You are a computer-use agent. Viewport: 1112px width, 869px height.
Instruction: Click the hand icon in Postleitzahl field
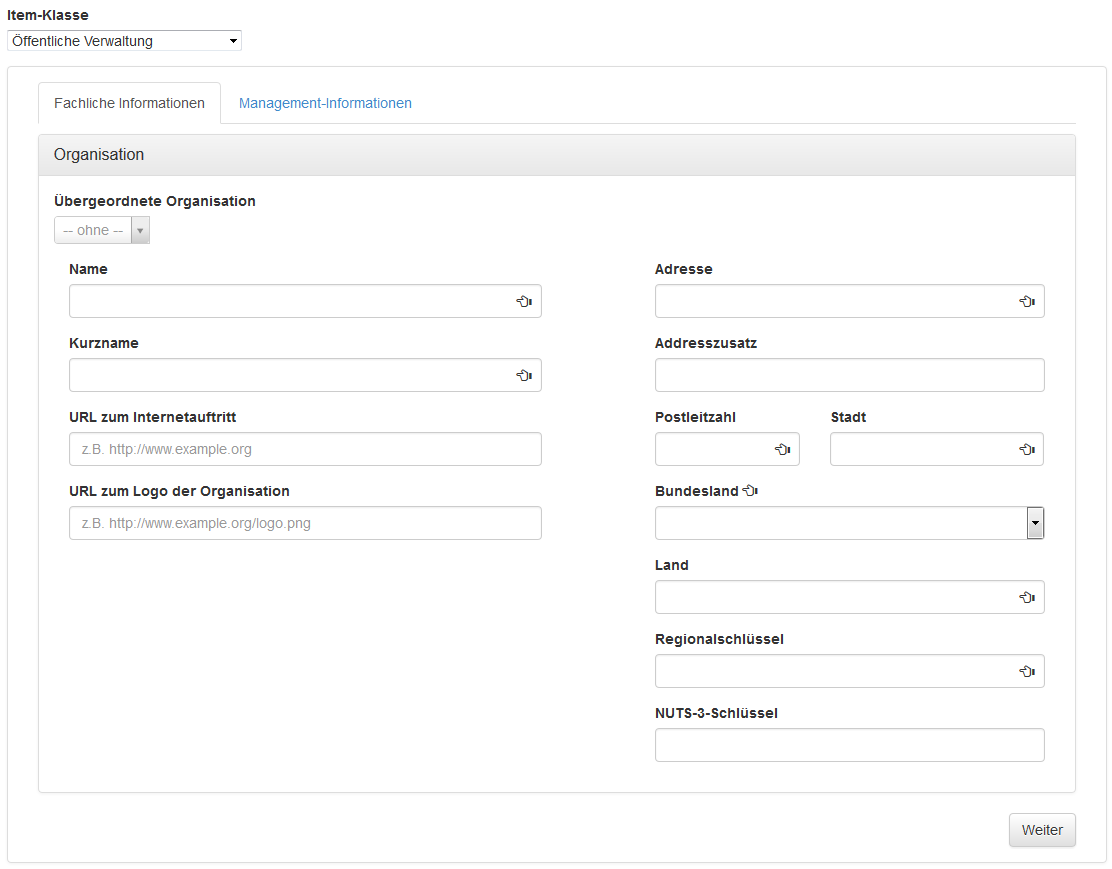783,449
